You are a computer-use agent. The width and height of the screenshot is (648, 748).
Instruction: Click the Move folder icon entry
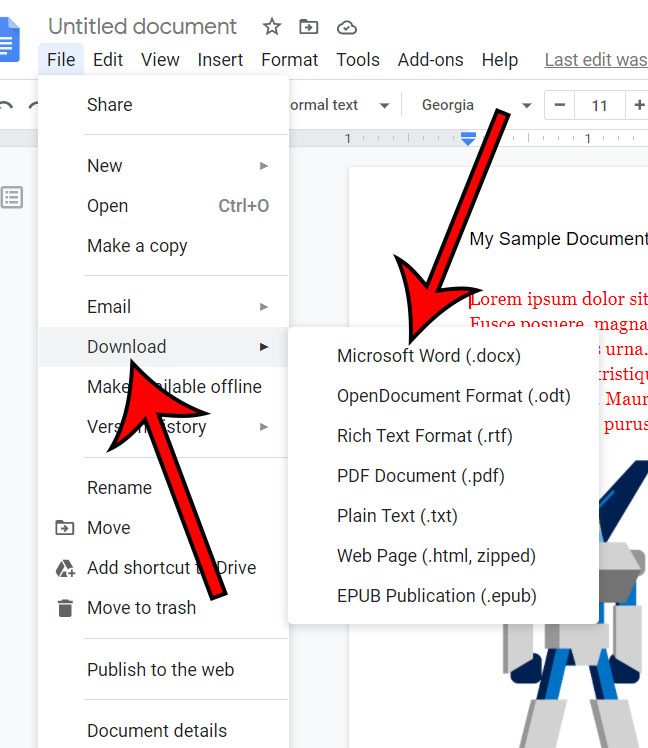64,528
